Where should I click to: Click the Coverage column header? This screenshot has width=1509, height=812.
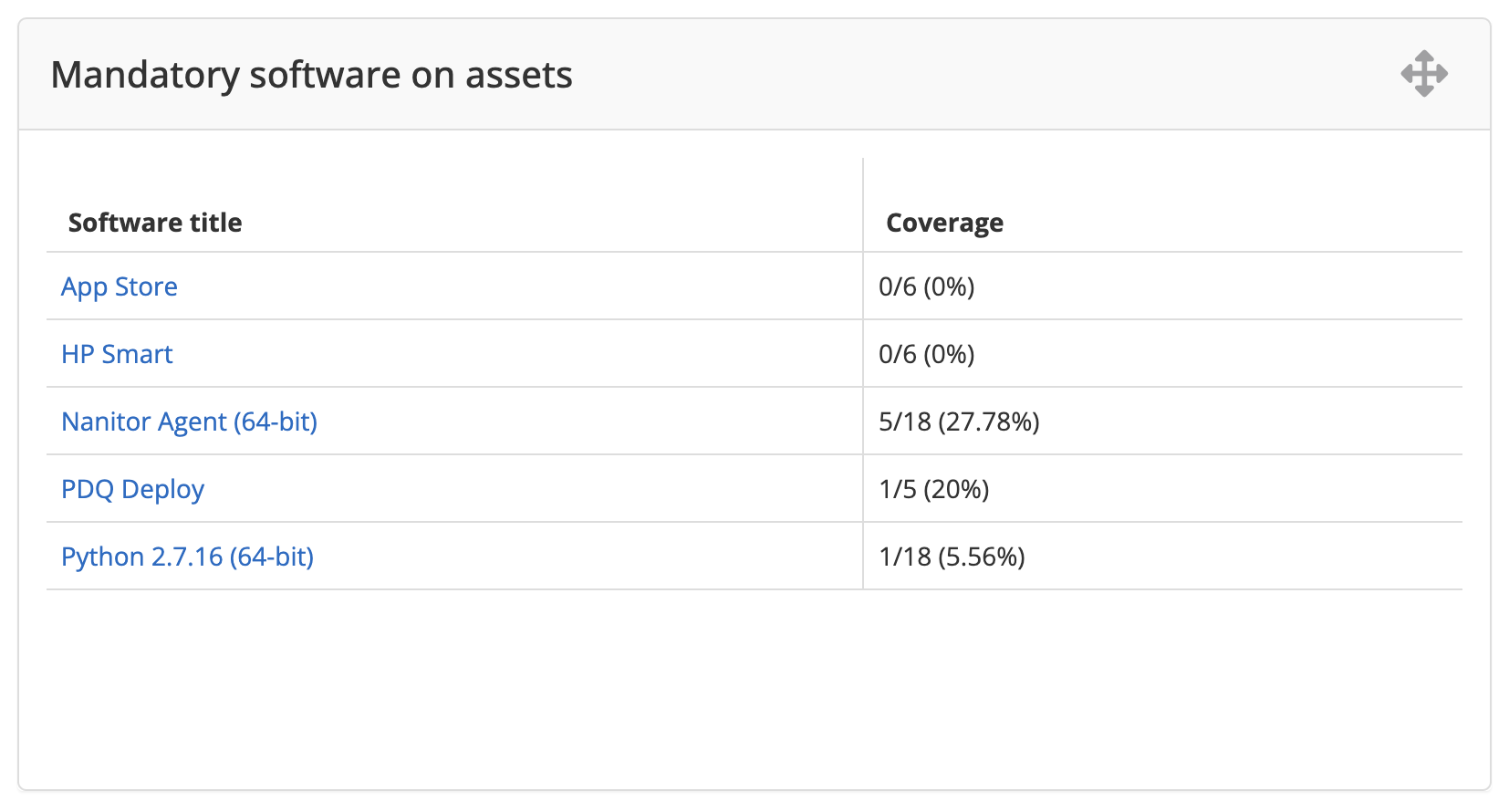coord(944,223)
